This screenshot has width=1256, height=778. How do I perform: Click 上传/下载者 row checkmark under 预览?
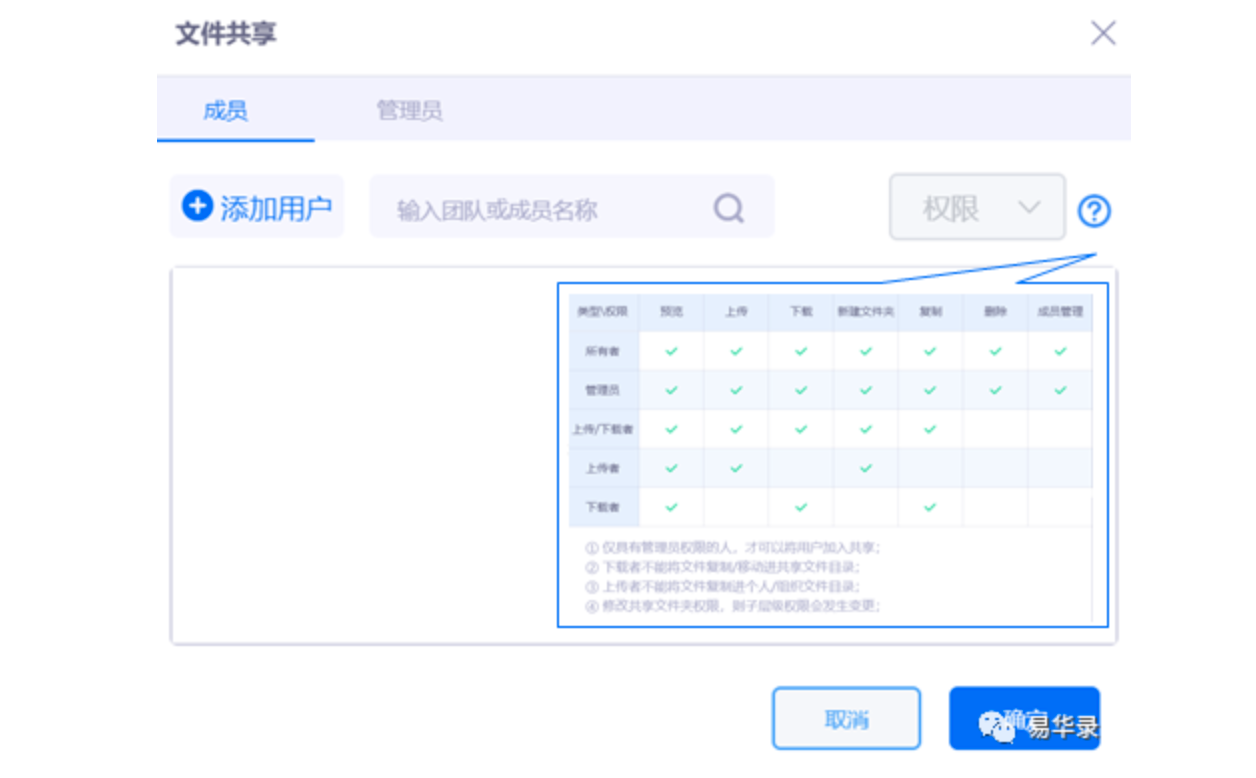tap(671, 429)
